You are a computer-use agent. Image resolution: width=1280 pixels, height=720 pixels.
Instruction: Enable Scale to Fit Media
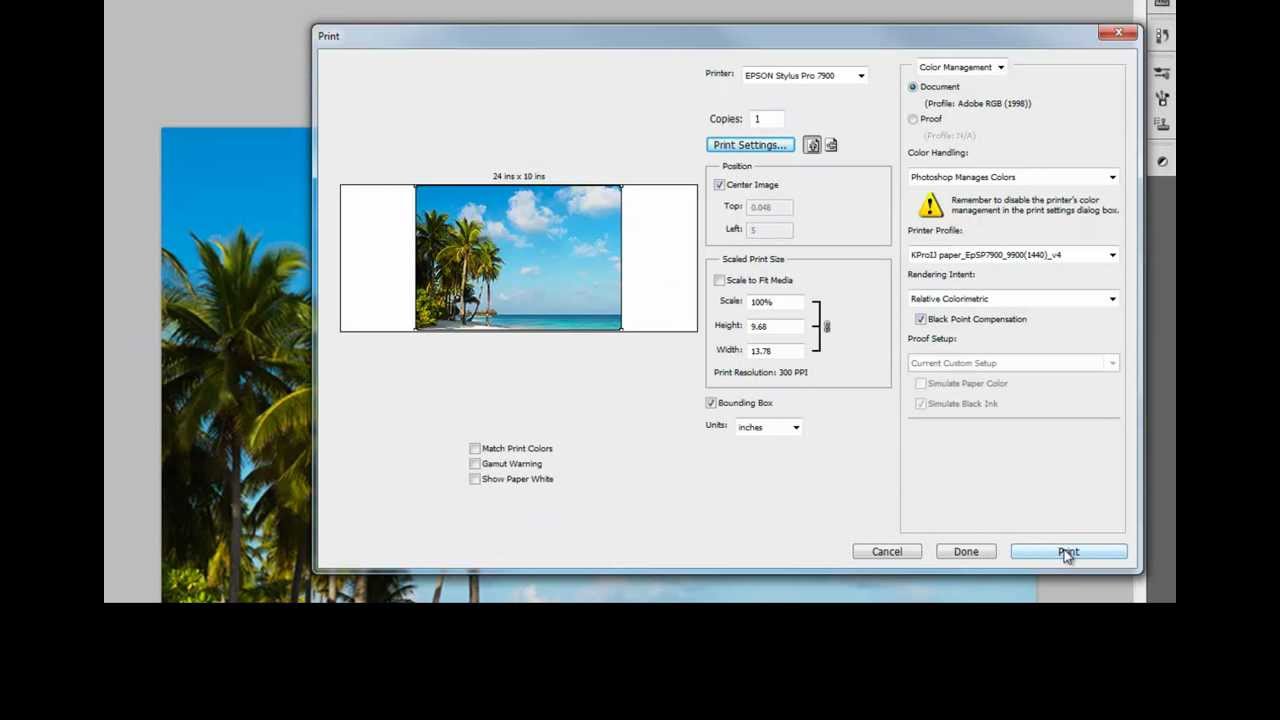point(719,281)
